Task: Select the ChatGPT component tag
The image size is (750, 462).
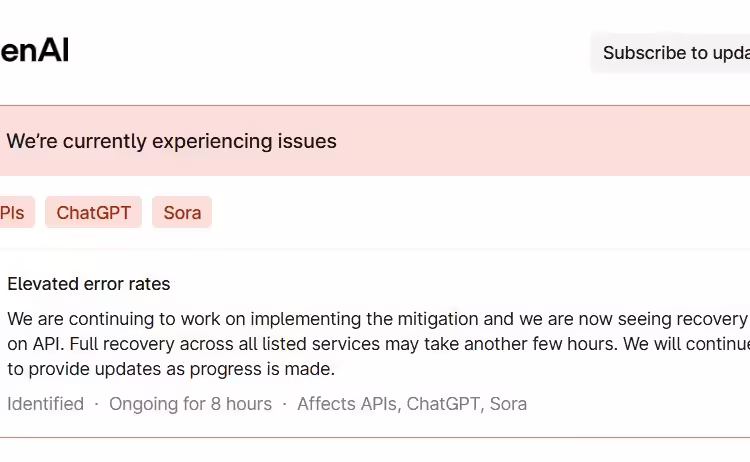Action: click(93, 212)
